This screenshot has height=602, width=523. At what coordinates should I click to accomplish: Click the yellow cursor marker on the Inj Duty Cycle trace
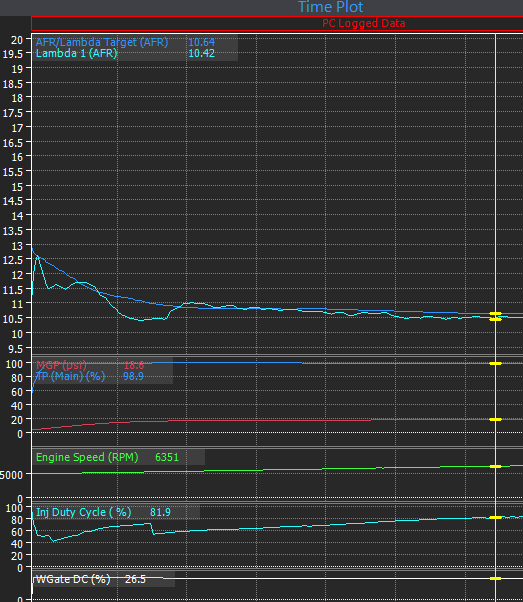click(495, 518)
